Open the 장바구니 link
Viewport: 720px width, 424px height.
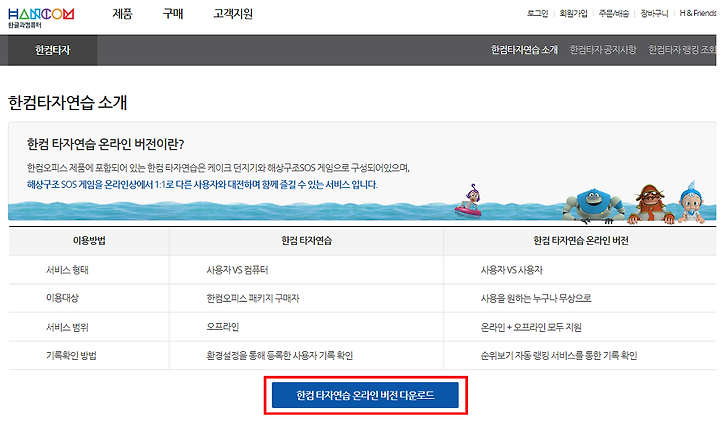click(x=654, y=13)
